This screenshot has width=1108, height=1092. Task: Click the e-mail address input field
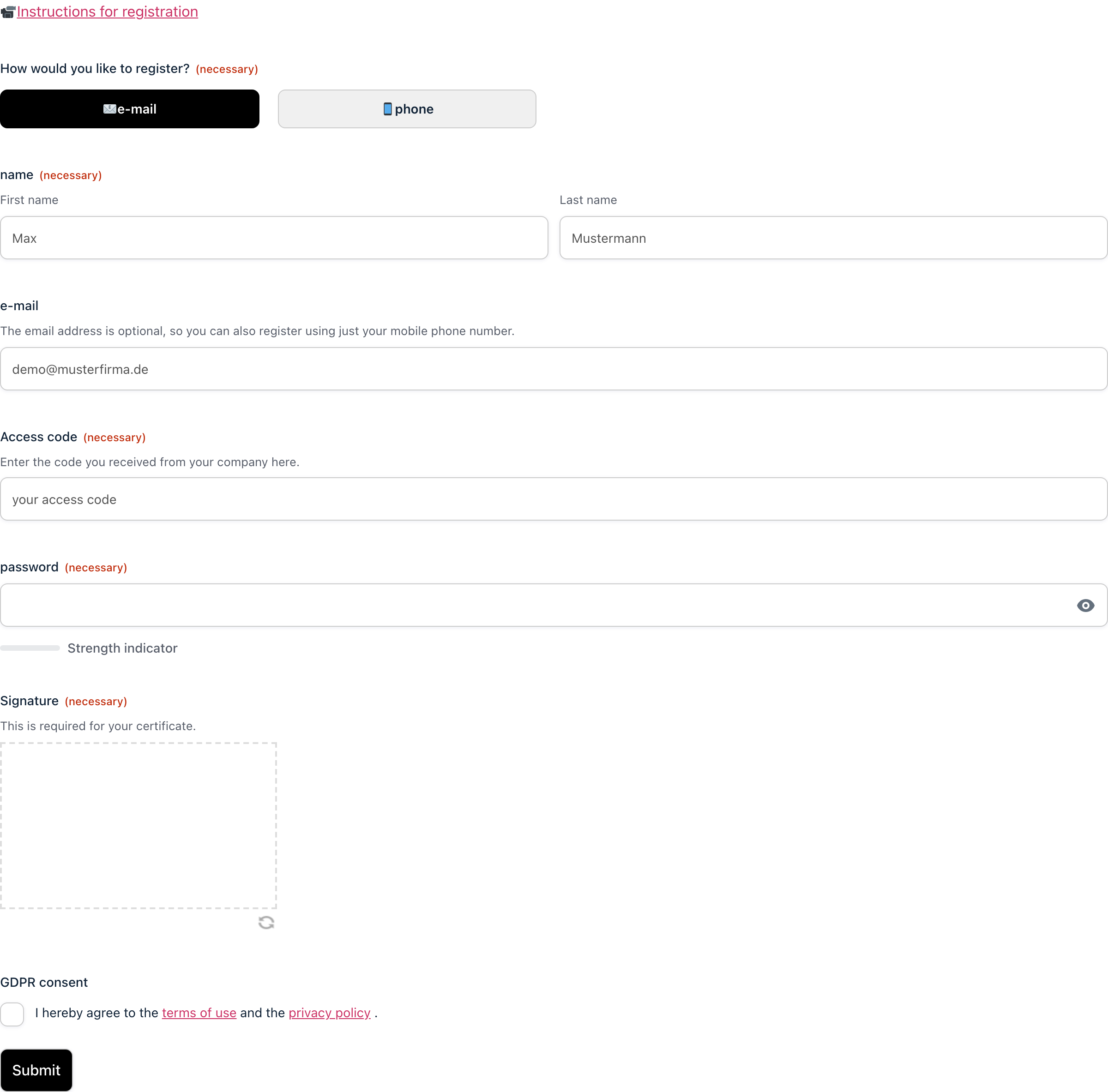[554, 369]
